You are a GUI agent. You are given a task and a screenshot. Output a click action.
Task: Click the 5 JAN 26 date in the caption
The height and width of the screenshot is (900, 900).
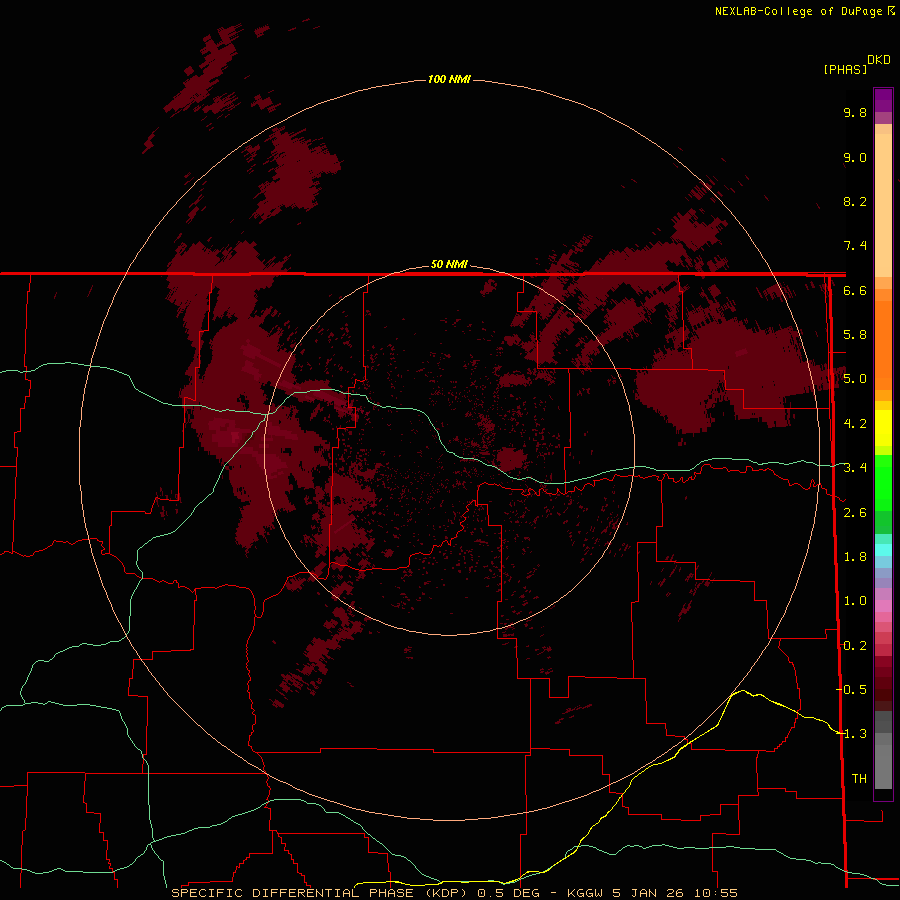click(x=646, y=893)
